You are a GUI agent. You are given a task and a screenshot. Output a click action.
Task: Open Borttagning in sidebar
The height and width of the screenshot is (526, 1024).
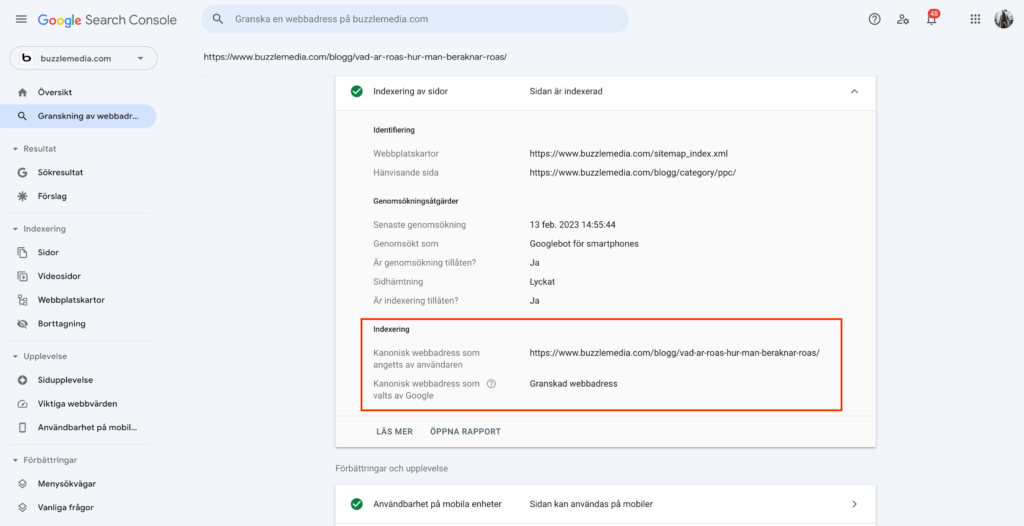(x=61, y=323)
